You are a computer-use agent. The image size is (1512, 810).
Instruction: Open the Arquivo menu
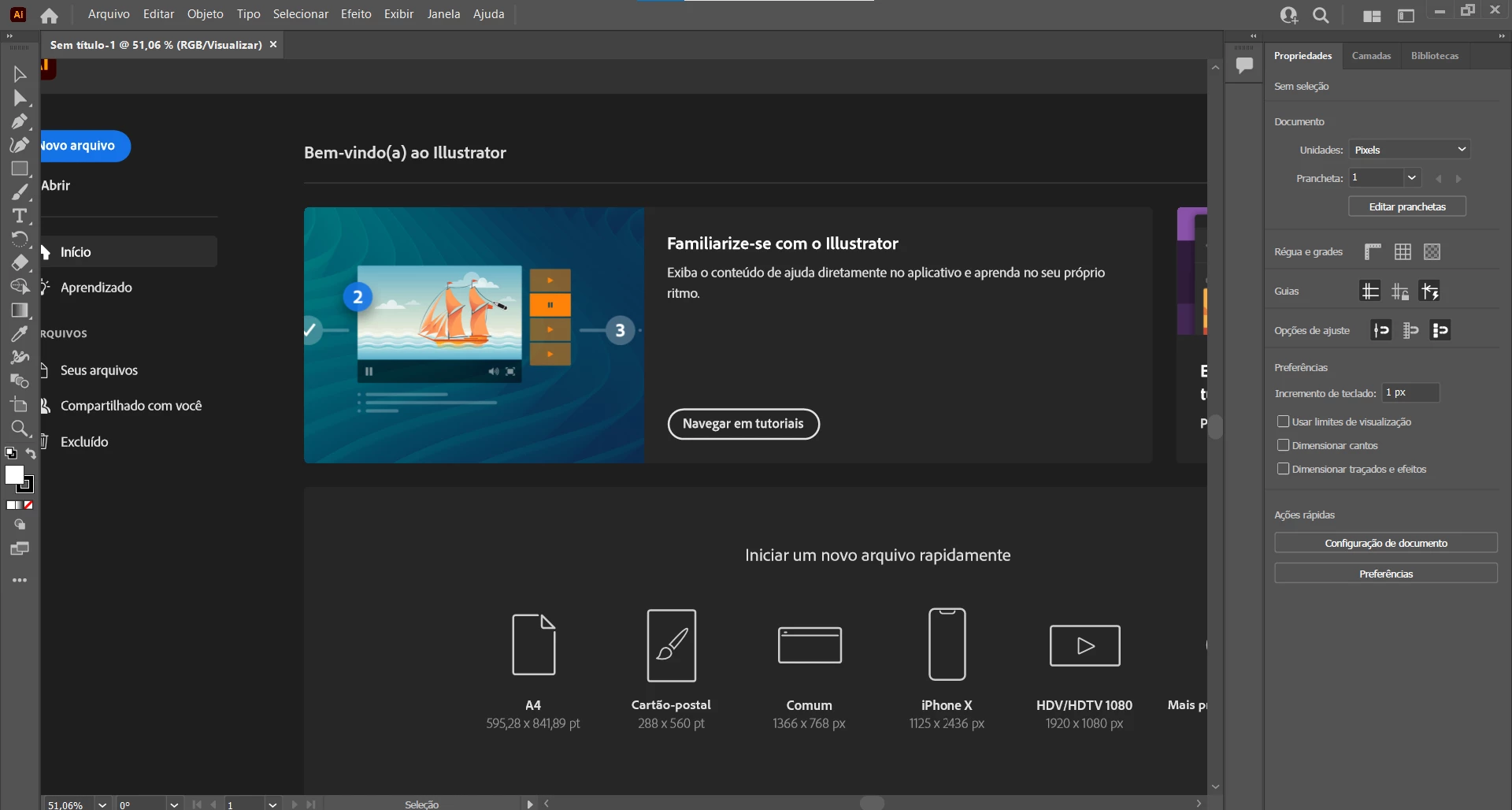[x=109, y=14]
